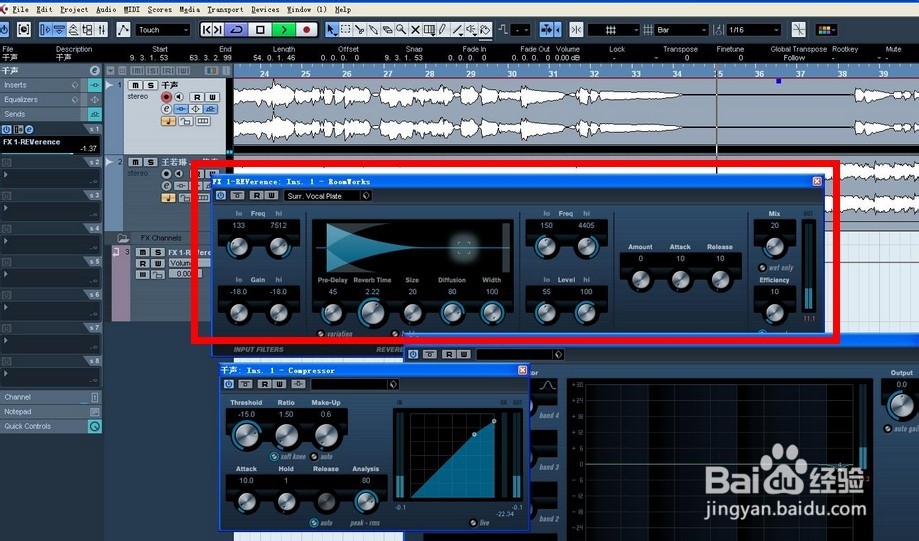The height and width of the screenshot is (541, 919).
Task: Toggle the Show Inspector toolbar icon
Action: coord(45,29)
